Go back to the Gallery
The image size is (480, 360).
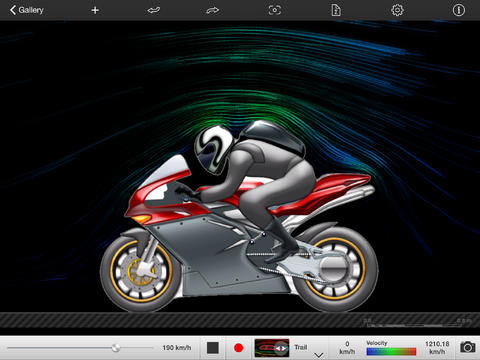pyautogui.click(x=27, y=10)
